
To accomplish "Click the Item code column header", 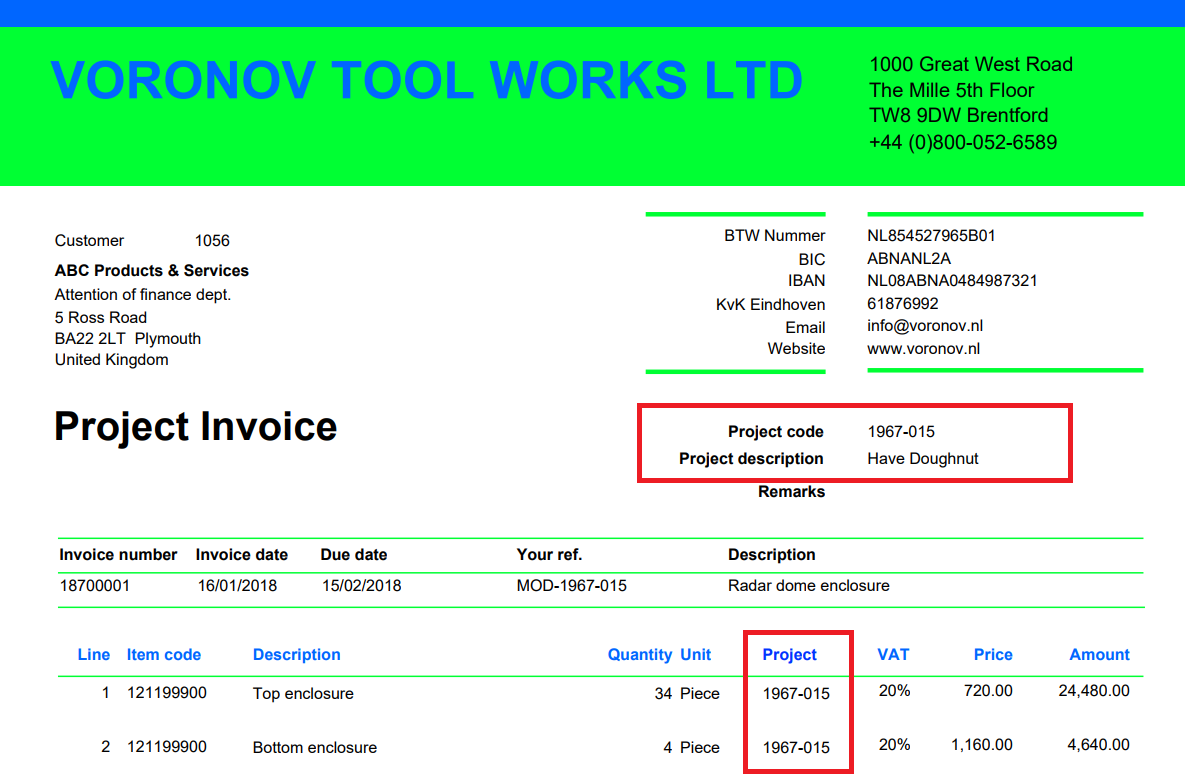I will coord(164,655).
